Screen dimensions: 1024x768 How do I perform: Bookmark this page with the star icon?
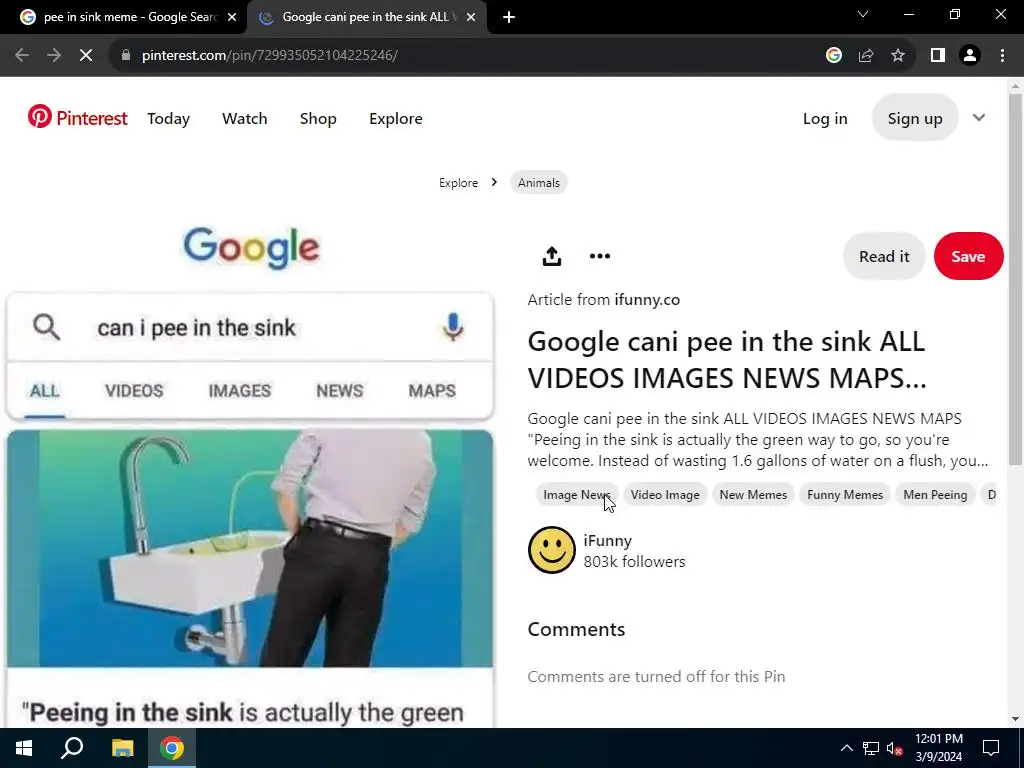pyautogui.click(x=898, y=56)
